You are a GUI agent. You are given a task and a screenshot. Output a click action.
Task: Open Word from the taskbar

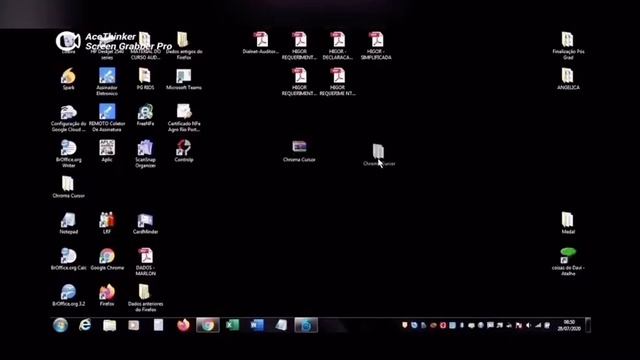click(257, 325)
